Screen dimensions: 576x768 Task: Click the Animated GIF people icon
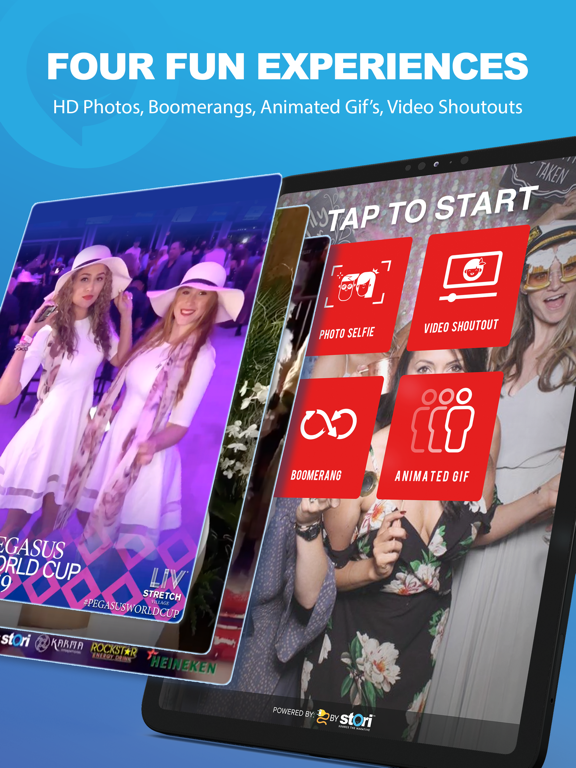point(442,420)
